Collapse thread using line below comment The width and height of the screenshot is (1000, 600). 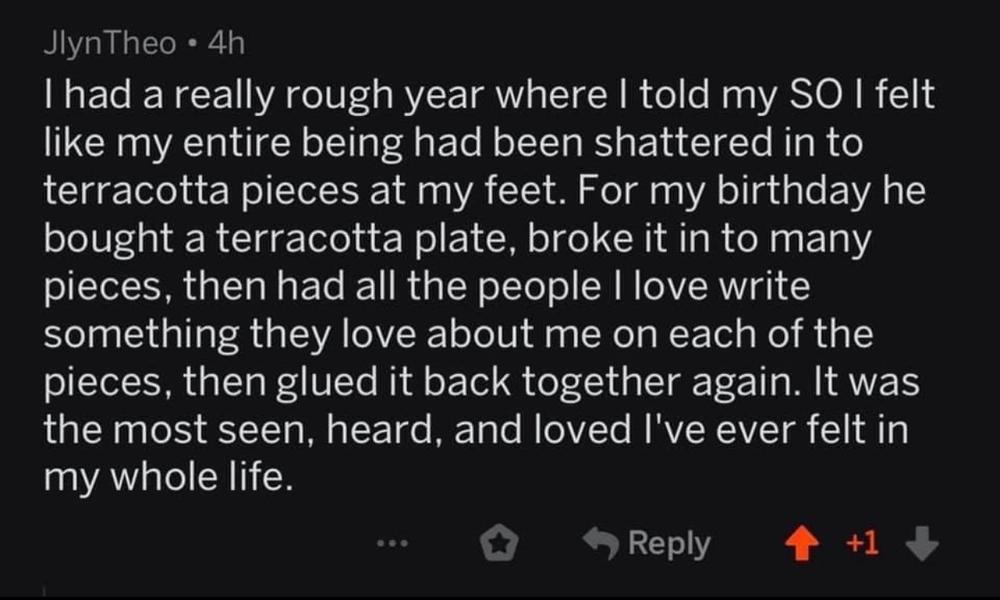(x=45, y=592)
